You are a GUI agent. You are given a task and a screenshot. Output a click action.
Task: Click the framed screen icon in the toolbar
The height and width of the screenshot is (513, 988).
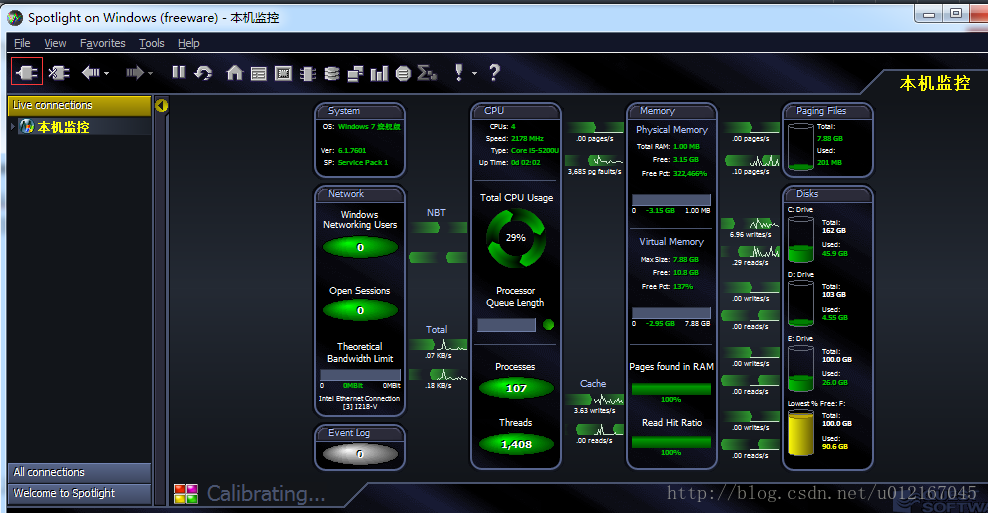coord(284,73)
